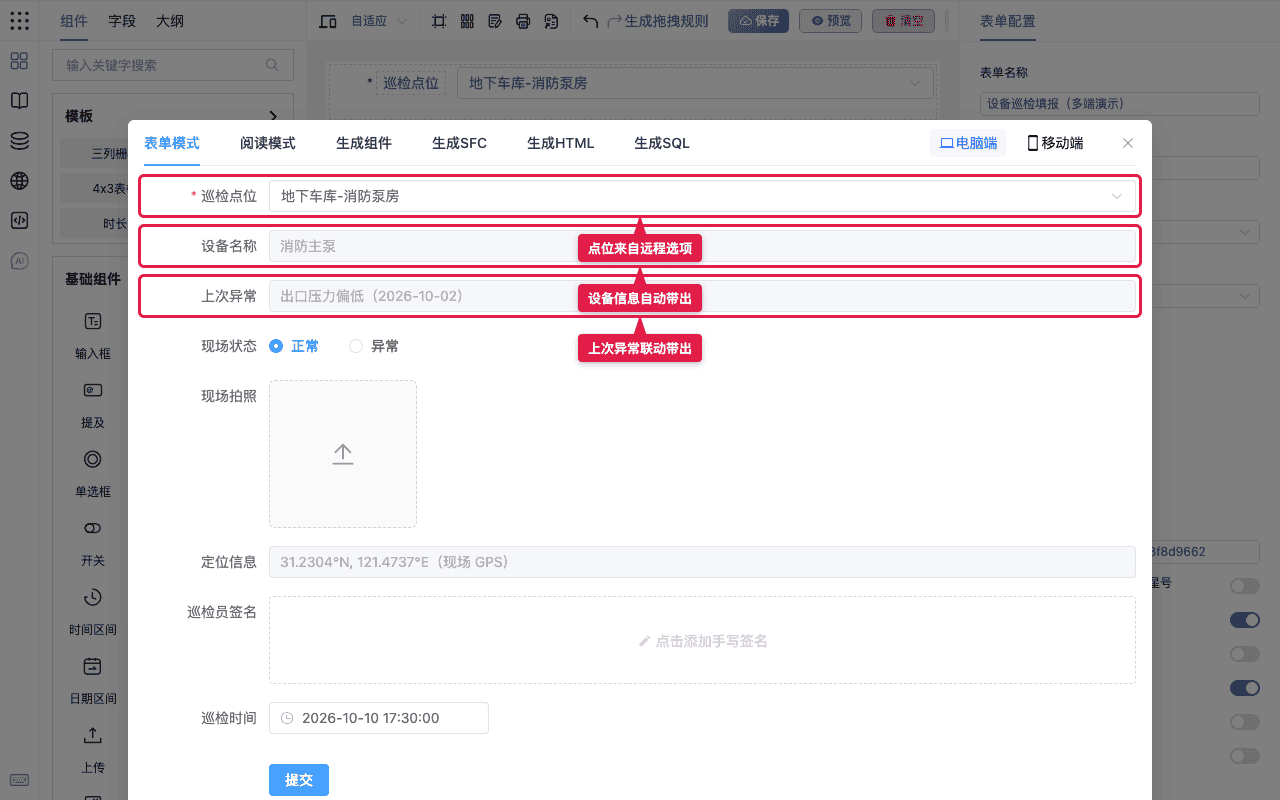Click the 输入关键字搜索 search field

pos(173,65)
